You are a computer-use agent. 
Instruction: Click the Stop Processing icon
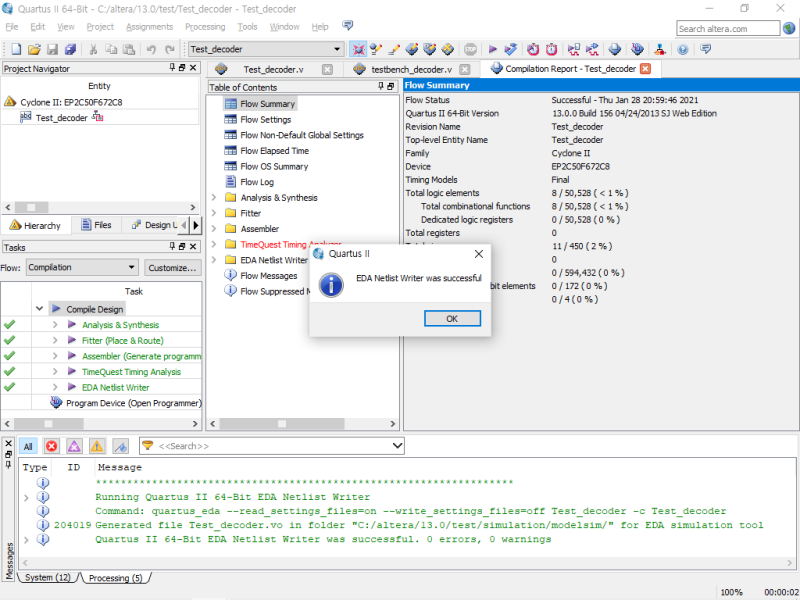pos(470,48)
